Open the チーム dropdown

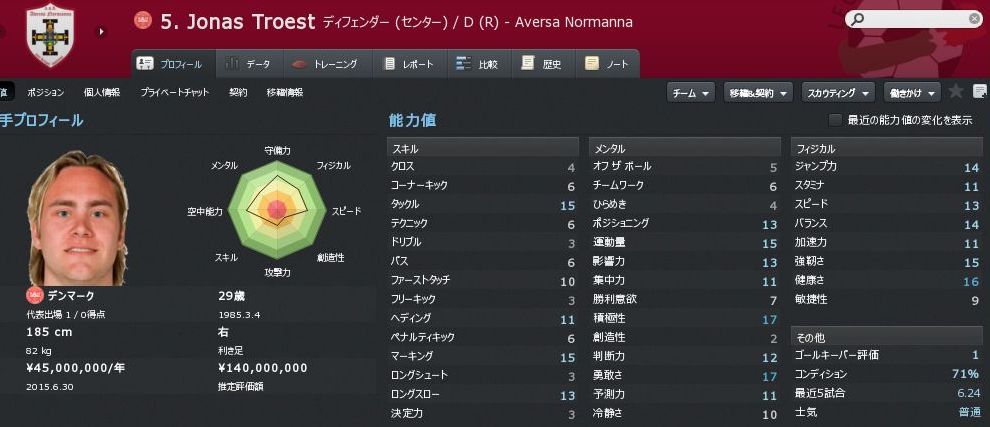tap(691, 92)
